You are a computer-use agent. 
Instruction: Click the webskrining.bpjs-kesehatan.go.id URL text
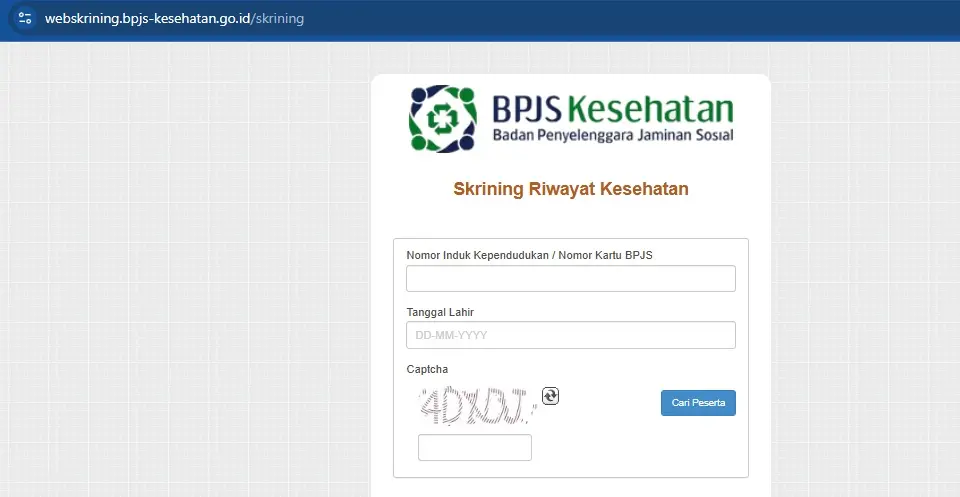click(x=174, y=18)
